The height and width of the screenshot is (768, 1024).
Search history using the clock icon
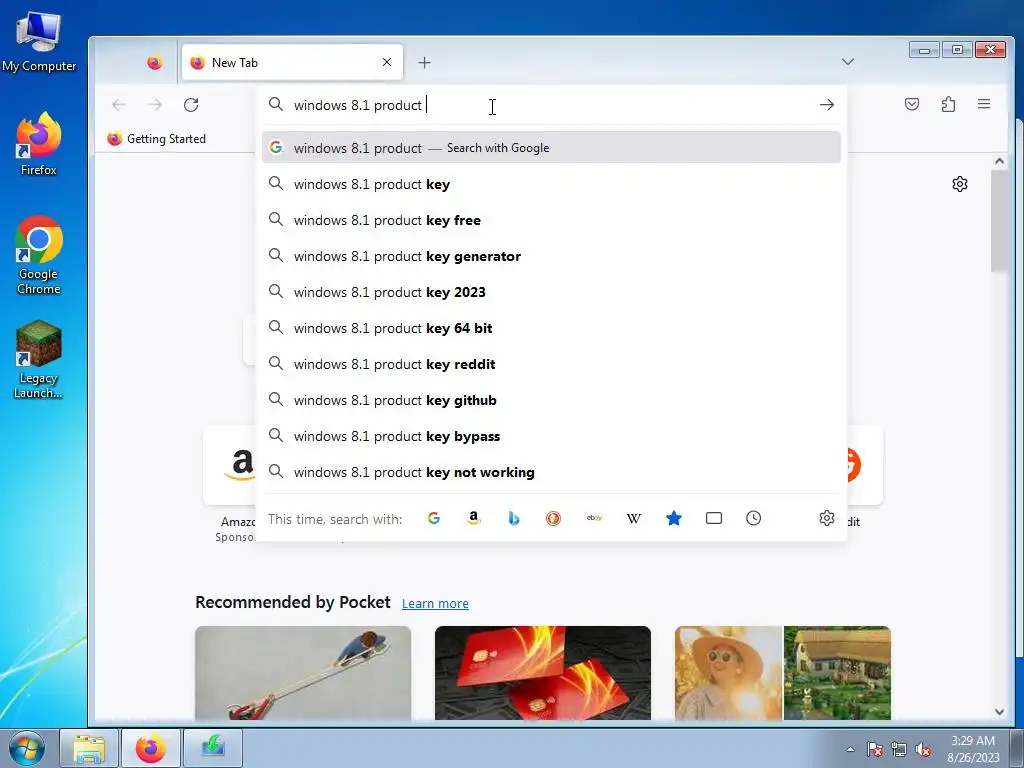coord(754,519)
